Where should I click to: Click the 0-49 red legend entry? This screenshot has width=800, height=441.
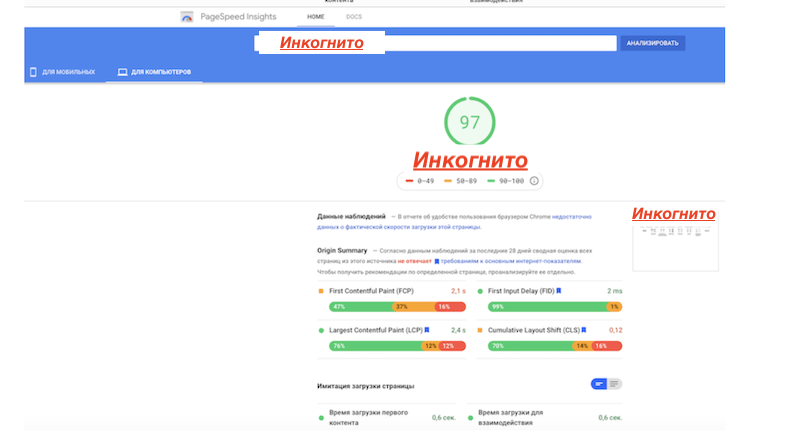click(419, 181)
